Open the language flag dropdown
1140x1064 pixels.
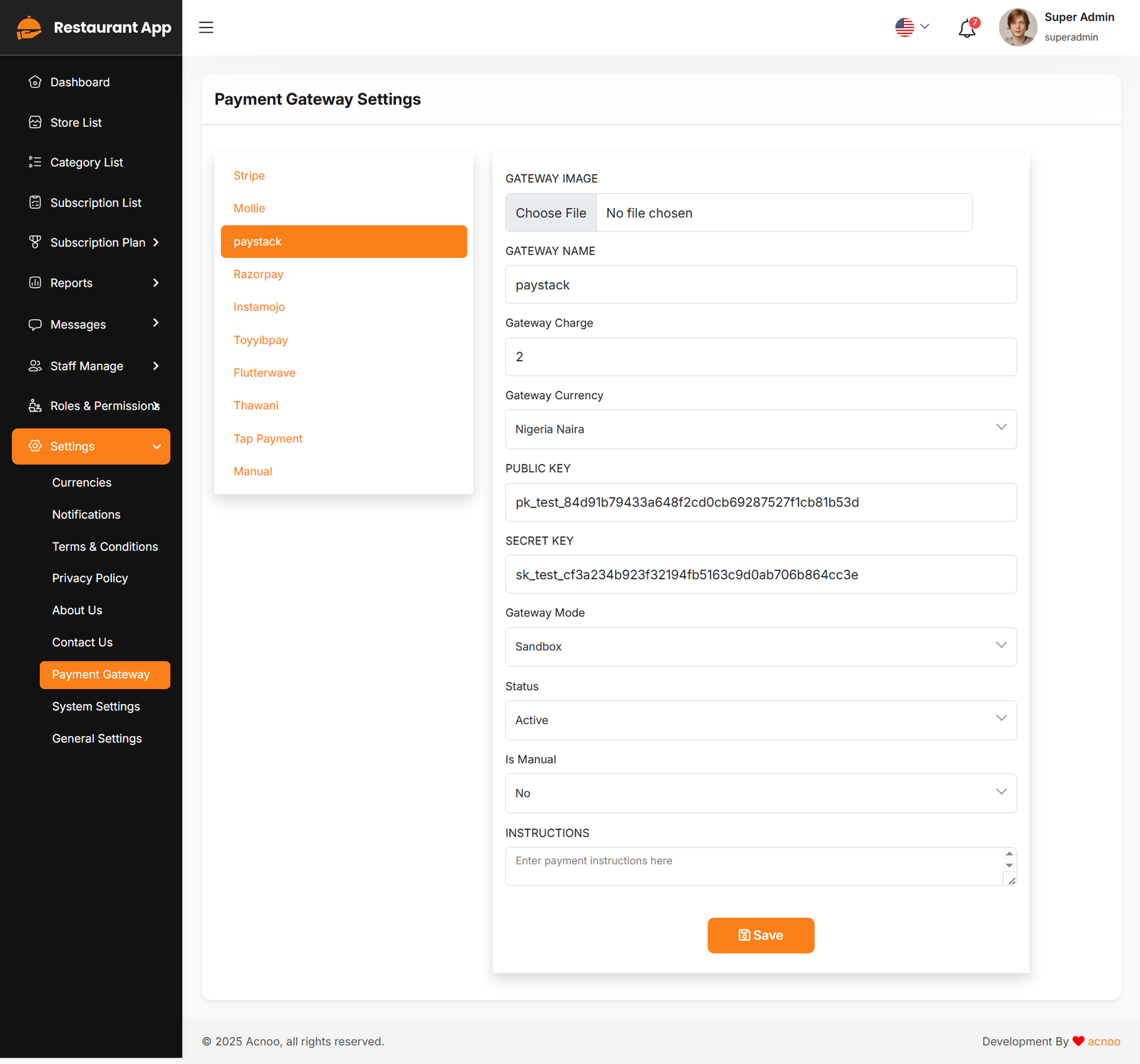click(912, 27)
